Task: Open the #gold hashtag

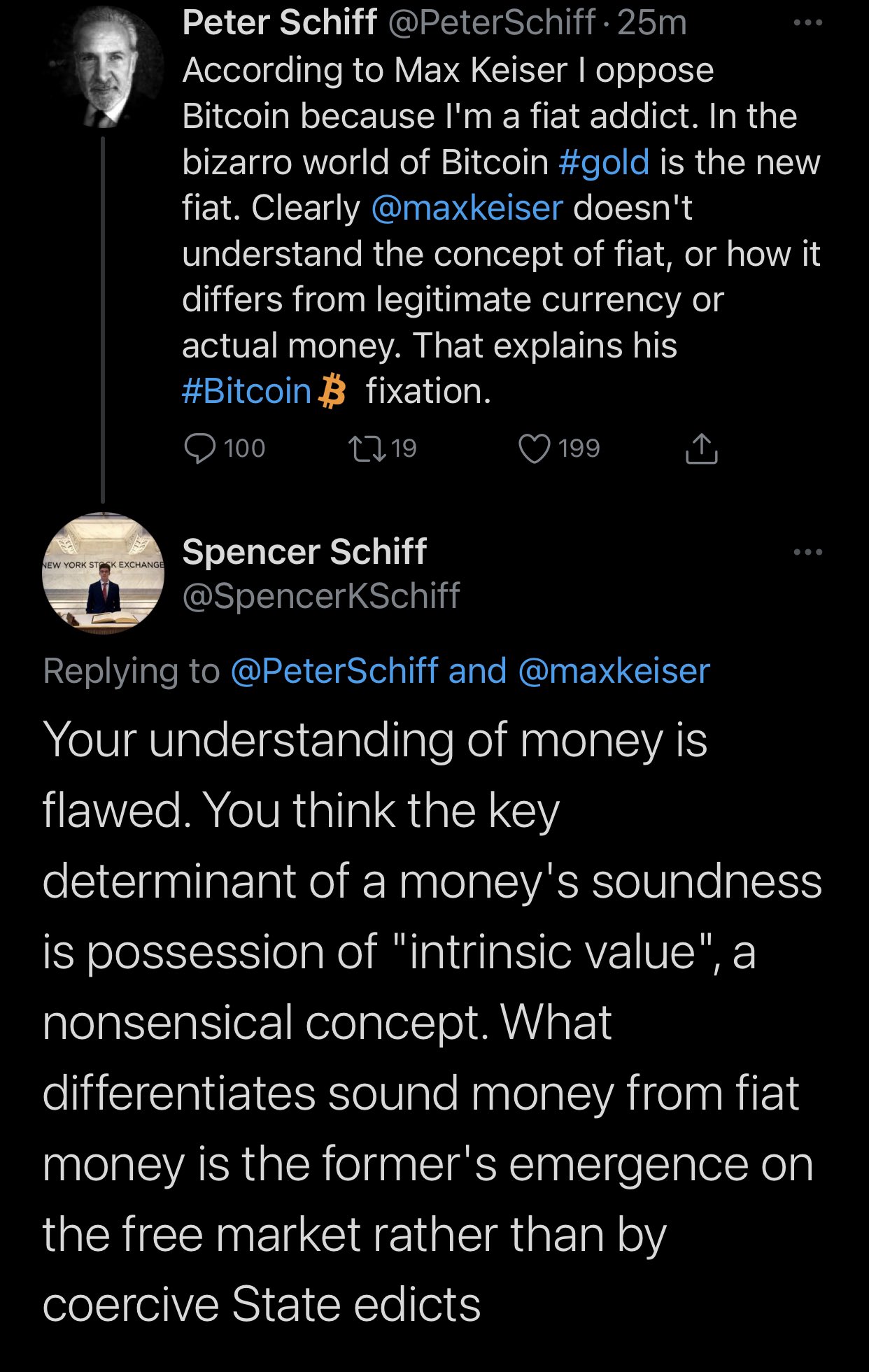Action: click(x=605, y=162)
